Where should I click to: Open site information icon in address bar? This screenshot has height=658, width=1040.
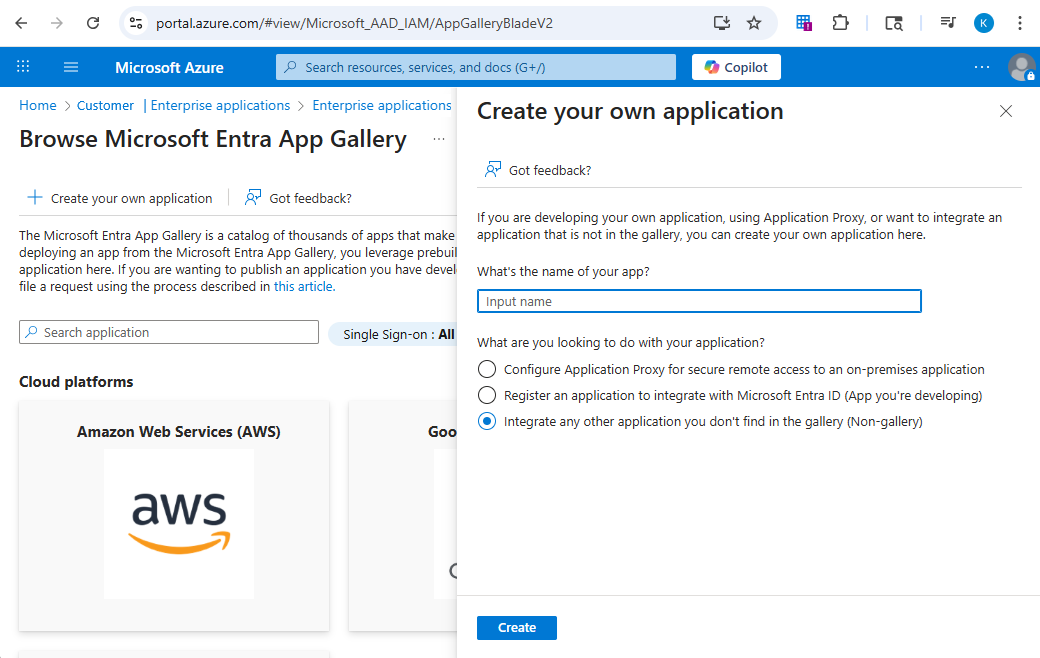click(x=136, y=23)
